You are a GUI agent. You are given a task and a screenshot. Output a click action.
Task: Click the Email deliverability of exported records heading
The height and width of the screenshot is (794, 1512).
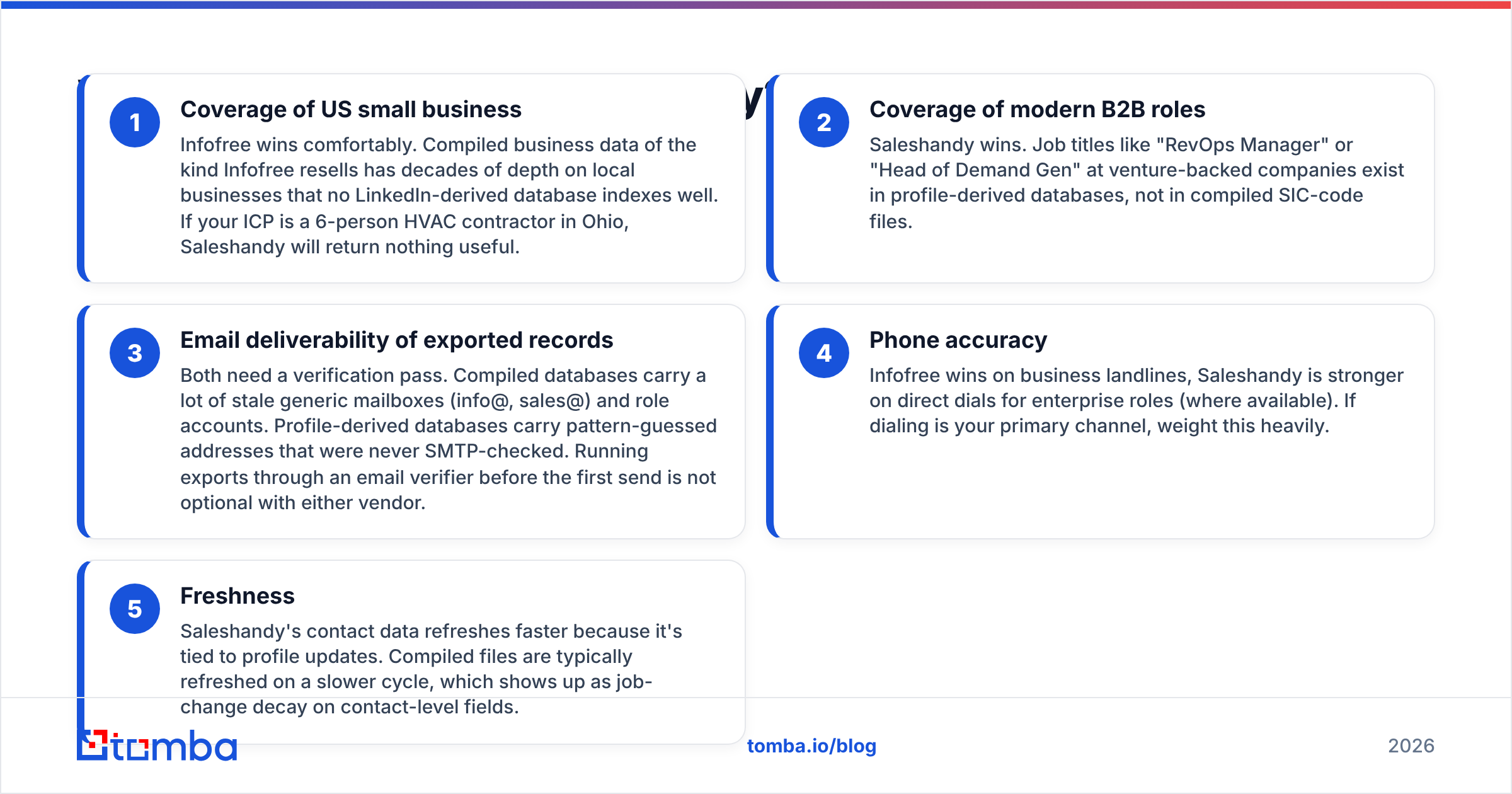(396, 340)
